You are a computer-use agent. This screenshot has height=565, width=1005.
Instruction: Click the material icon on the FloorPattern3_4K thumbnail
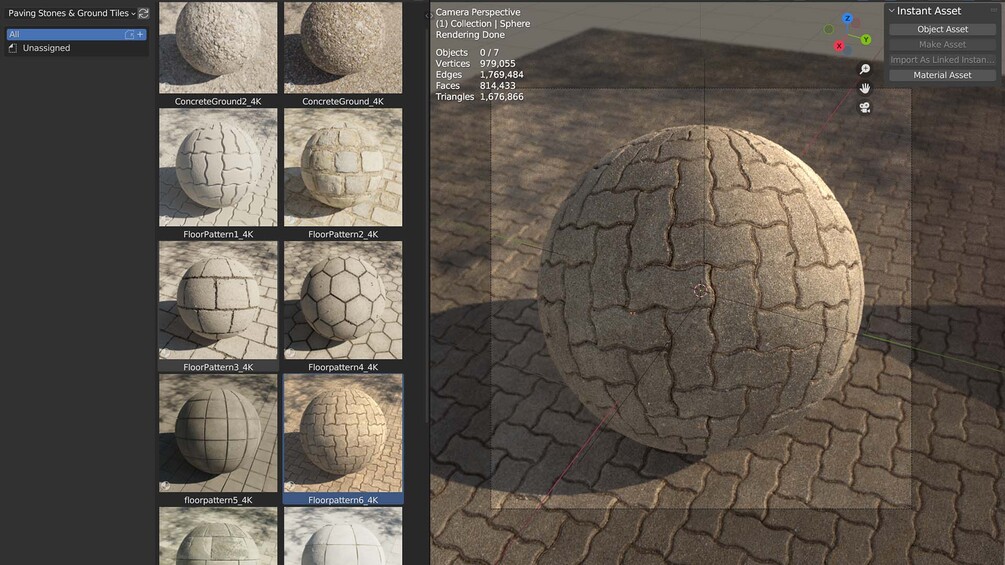click(x=165, y=352)
